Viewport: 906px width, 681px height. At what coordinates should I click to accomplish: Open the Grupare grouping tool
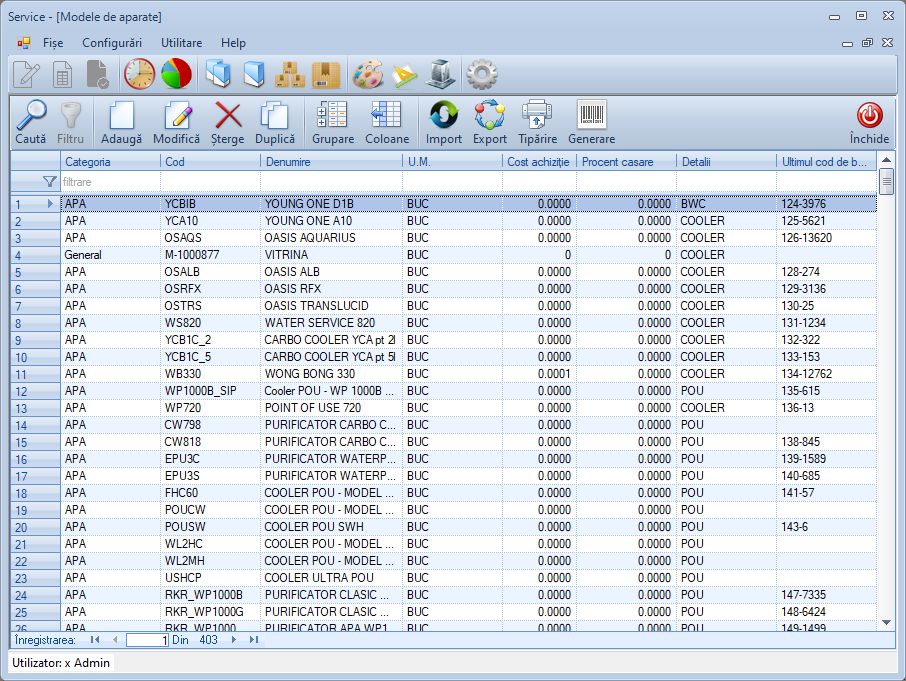(x=332, y=122)
